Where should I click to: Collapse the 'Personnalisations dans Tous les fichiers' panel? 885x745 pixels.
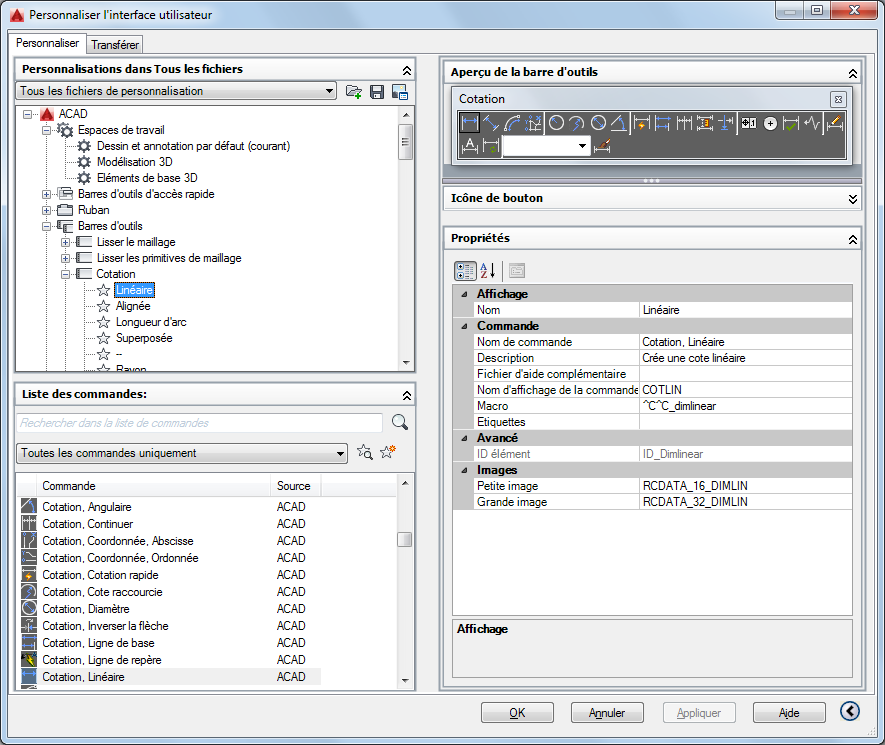click(406, 70)
